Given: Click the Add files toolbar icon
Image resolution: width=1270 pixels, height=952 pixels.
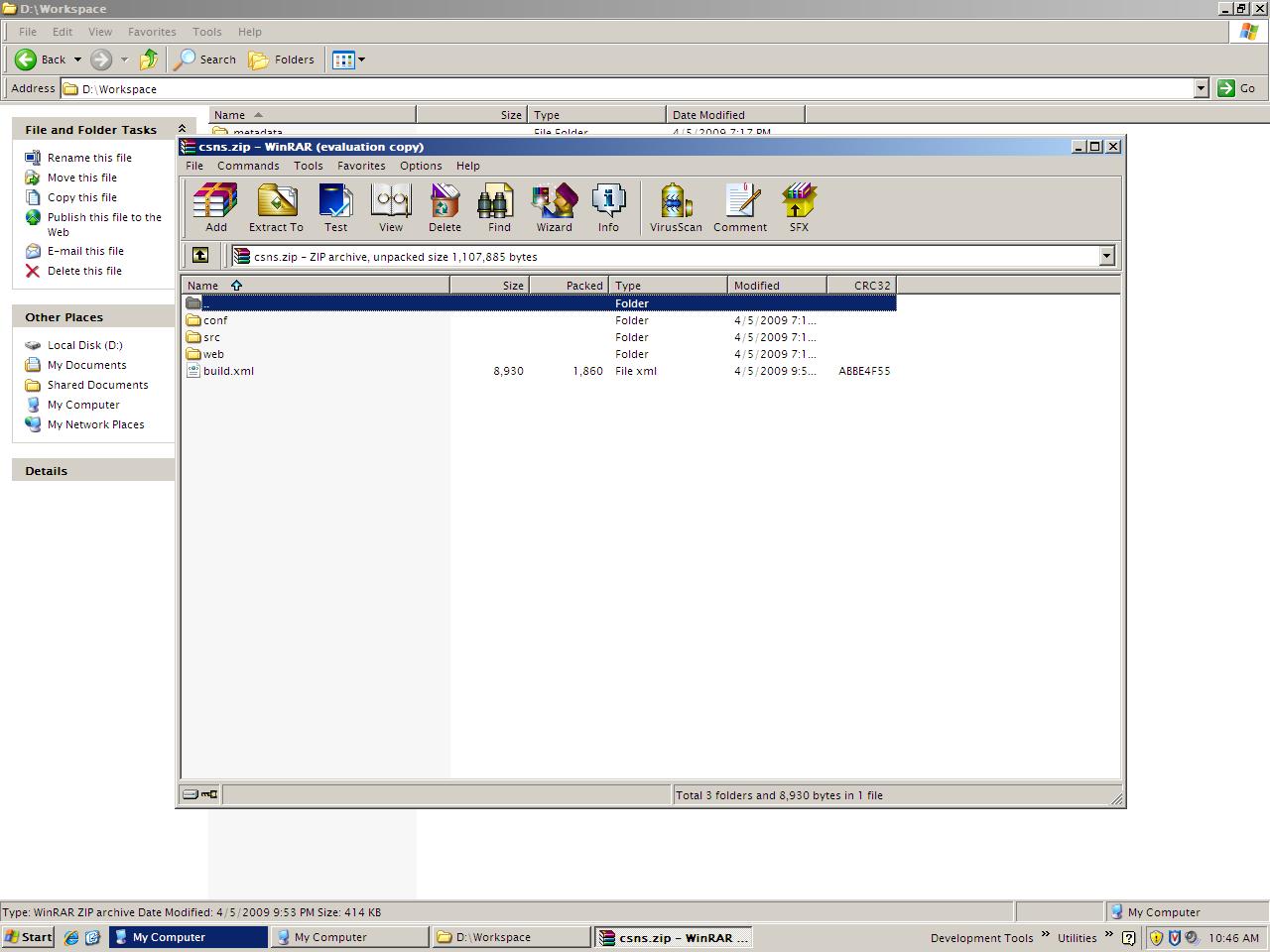Looking at the screenshot, I should point(215,208).
